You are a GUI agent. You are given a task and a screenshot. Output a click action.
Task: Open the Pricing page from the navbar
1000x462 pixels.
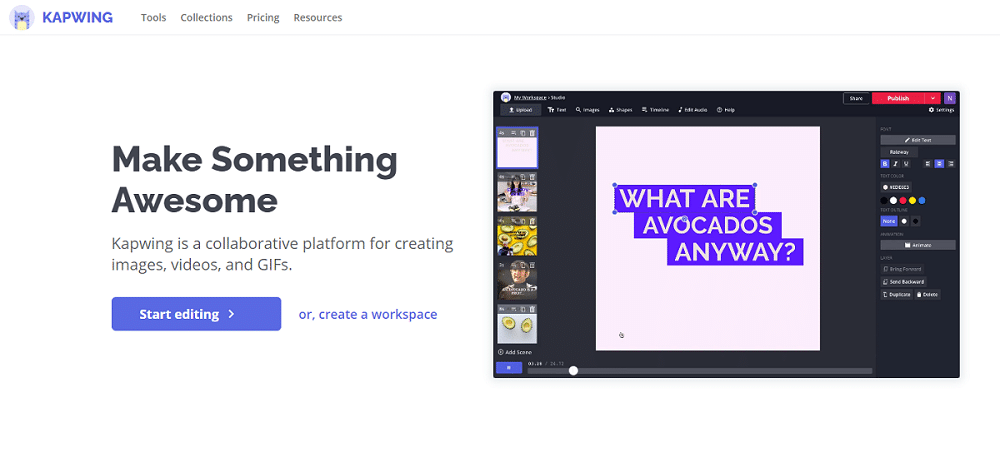(263, 18)
